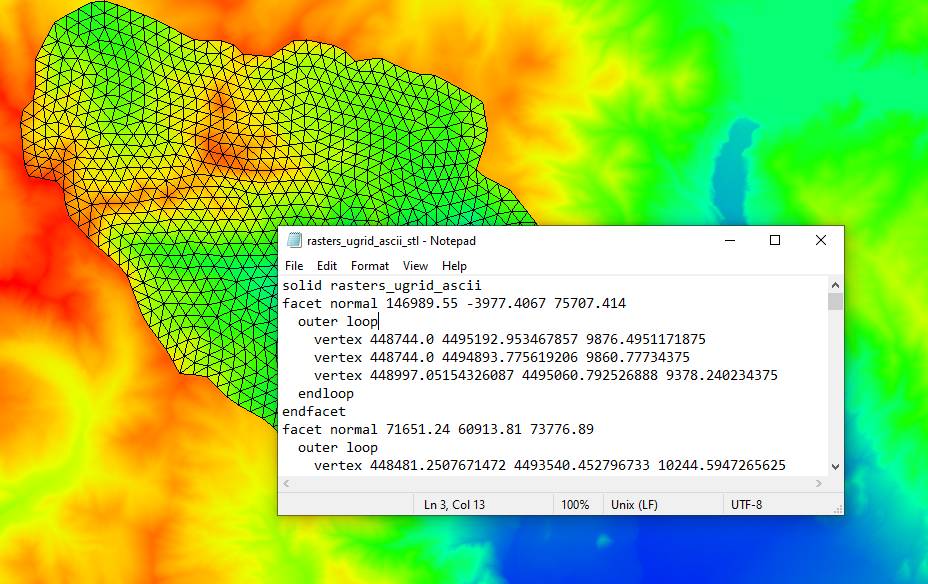Click the 100% zoom level indicator

[x=577, y=504]
